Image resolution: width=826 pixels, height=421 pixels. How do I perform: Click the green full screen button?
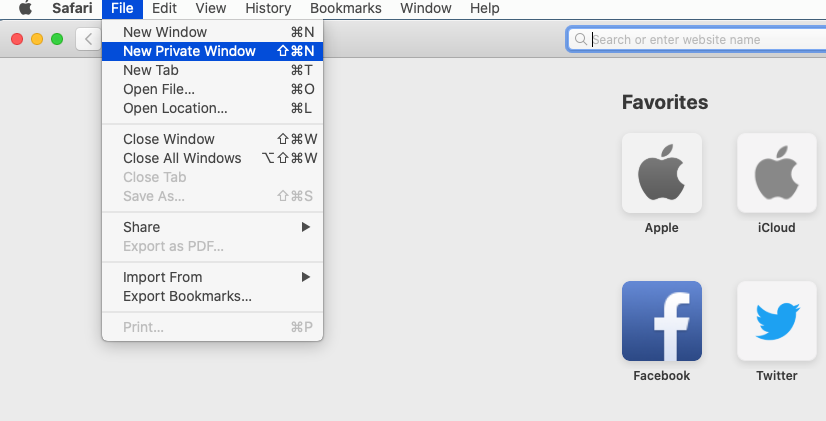tap(57, 39)
